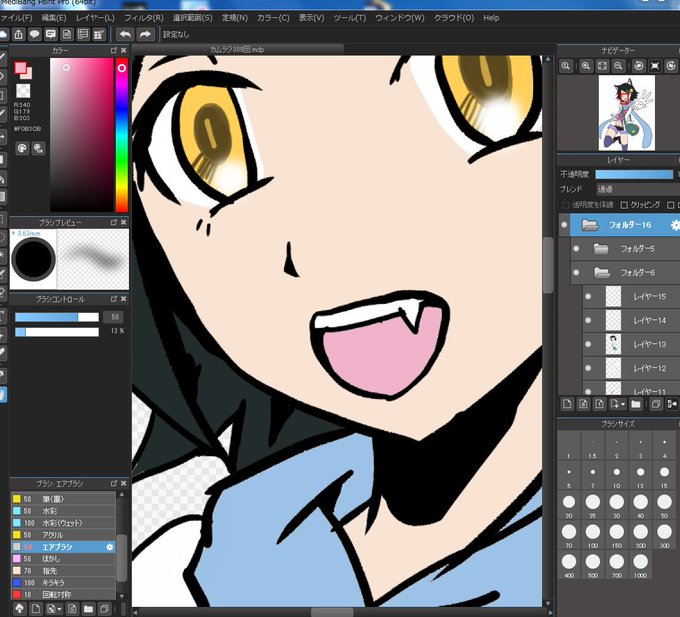This screenshot has width=680, height=617.
Task: Click the brush opacity slider showing 13%
Action: point(57,332)
